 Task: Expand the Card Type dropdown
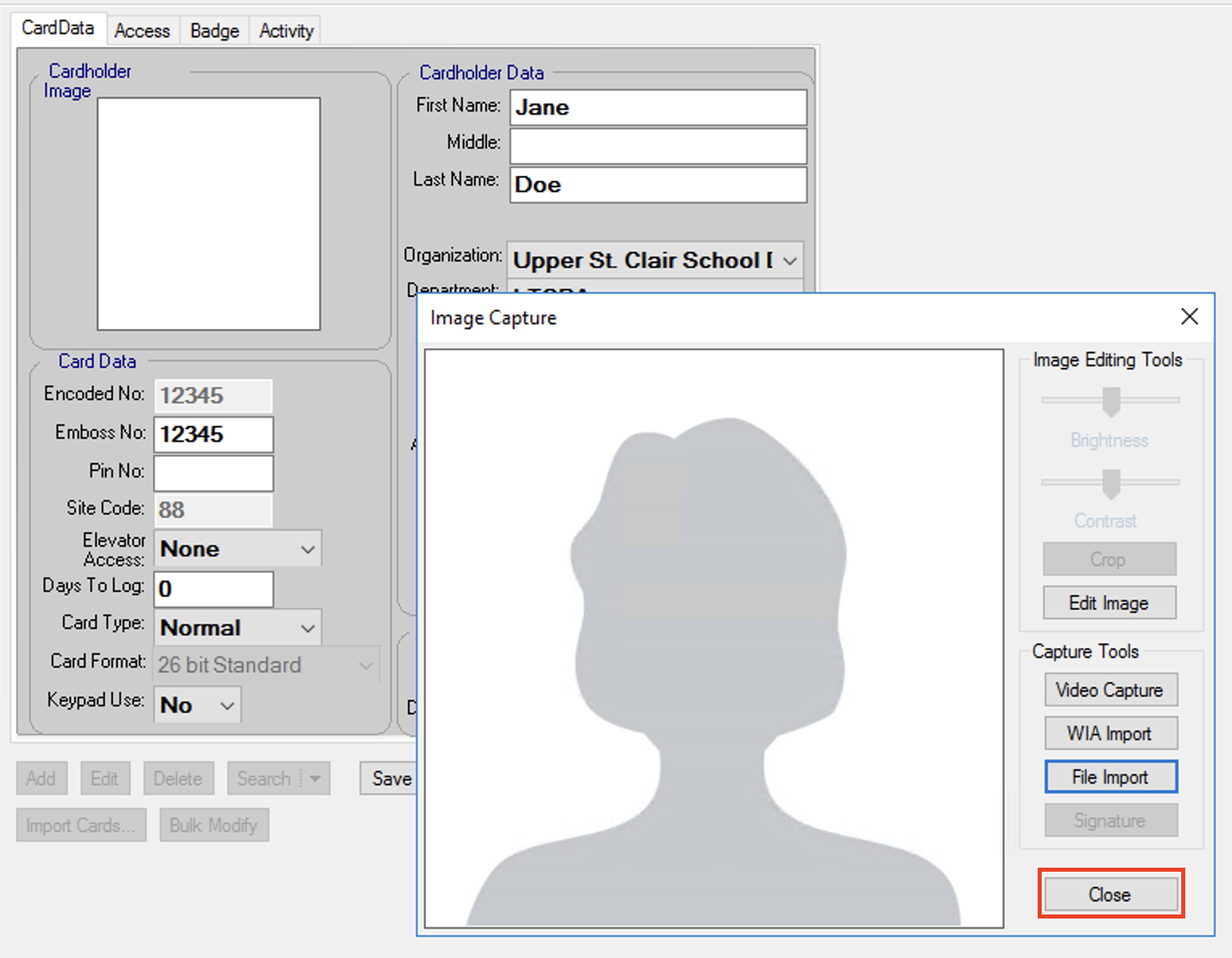pyautogui.click(x=307, y=628)
